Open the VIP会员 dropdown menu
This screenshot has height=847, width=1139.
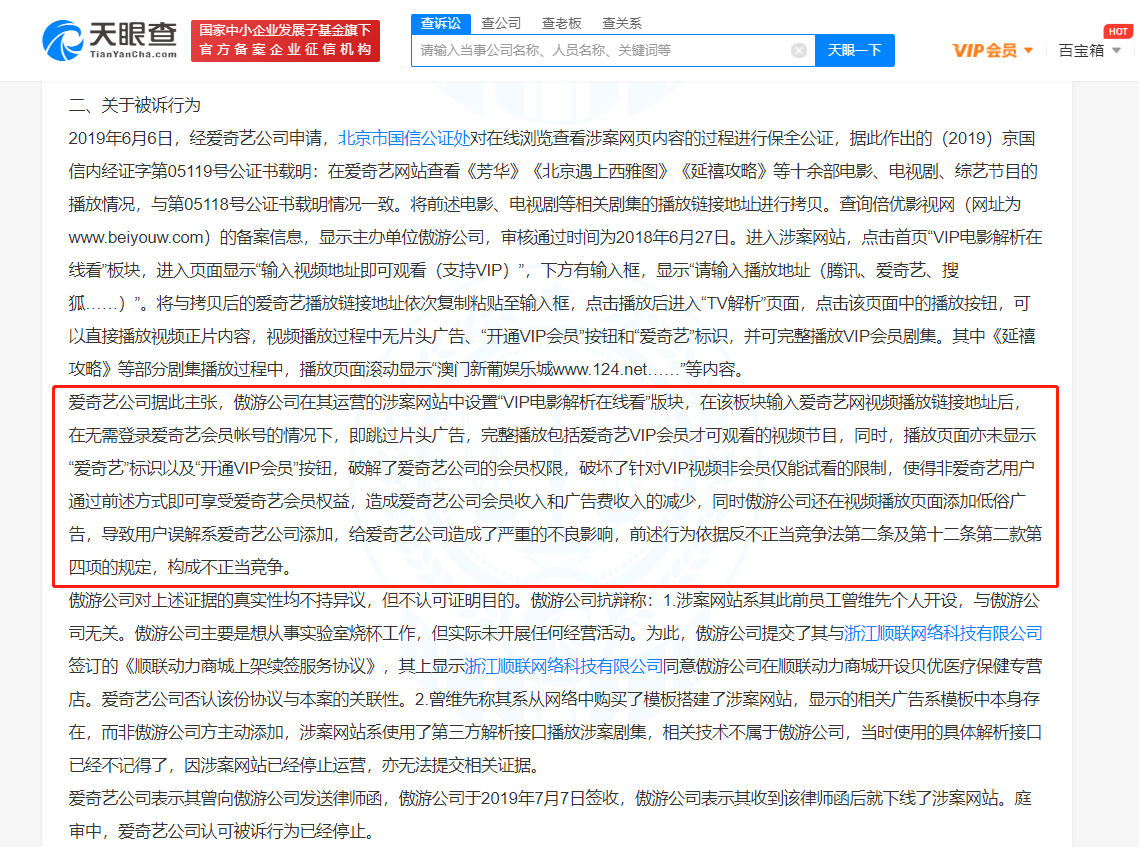tap(992, 50)
